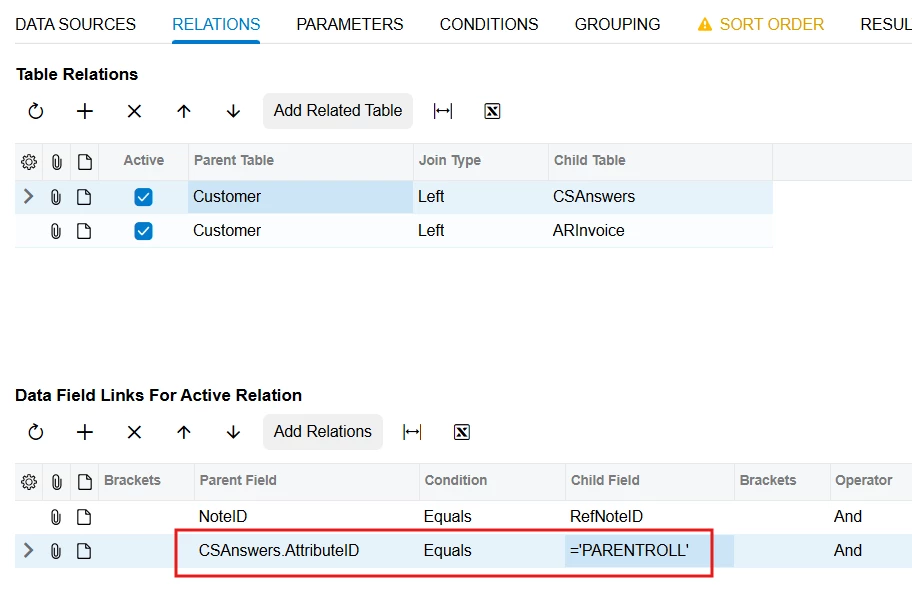Add a new row in Table Relations
912x615 pixels.
85,111
